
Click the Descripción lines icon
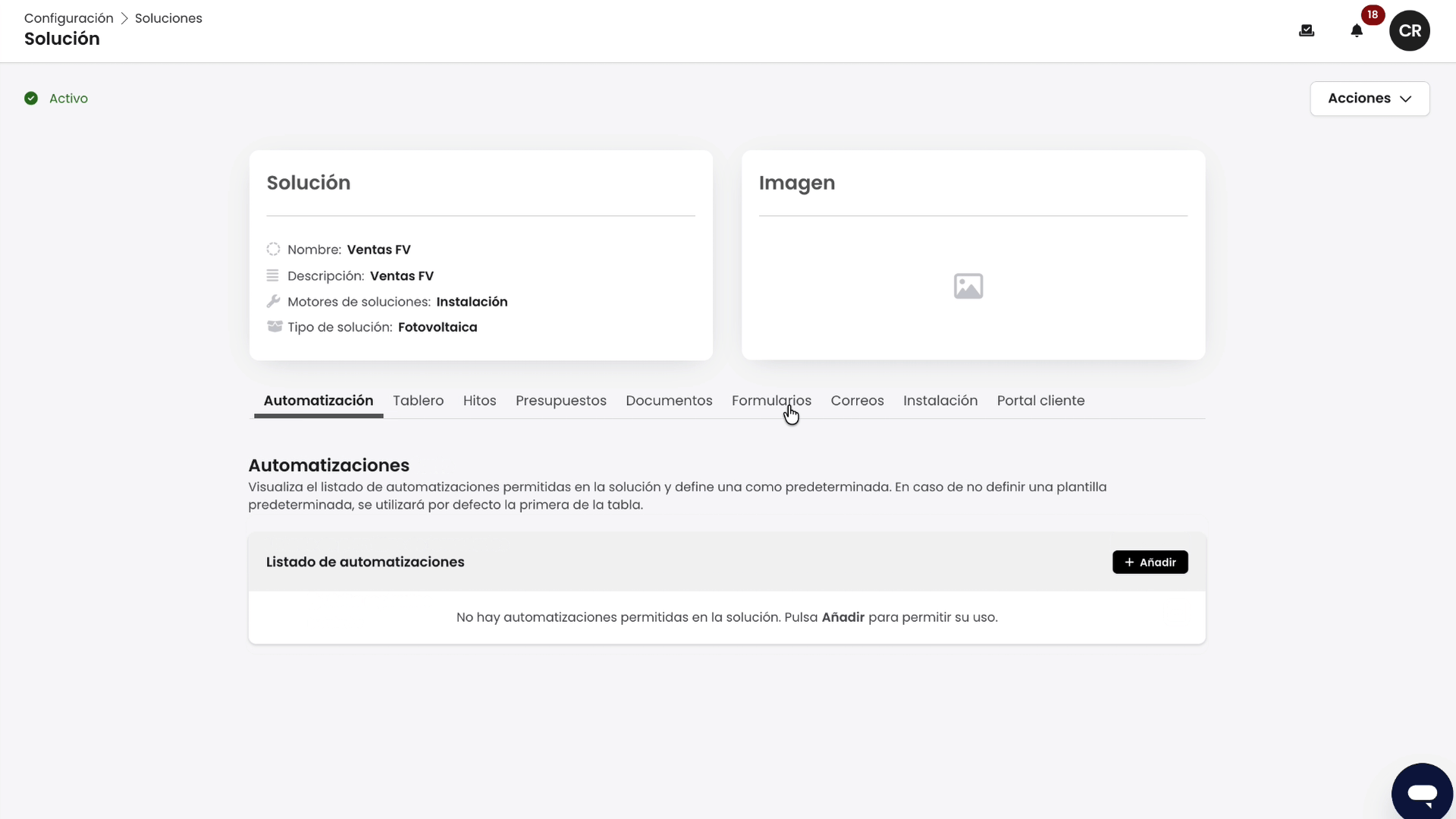273,275
